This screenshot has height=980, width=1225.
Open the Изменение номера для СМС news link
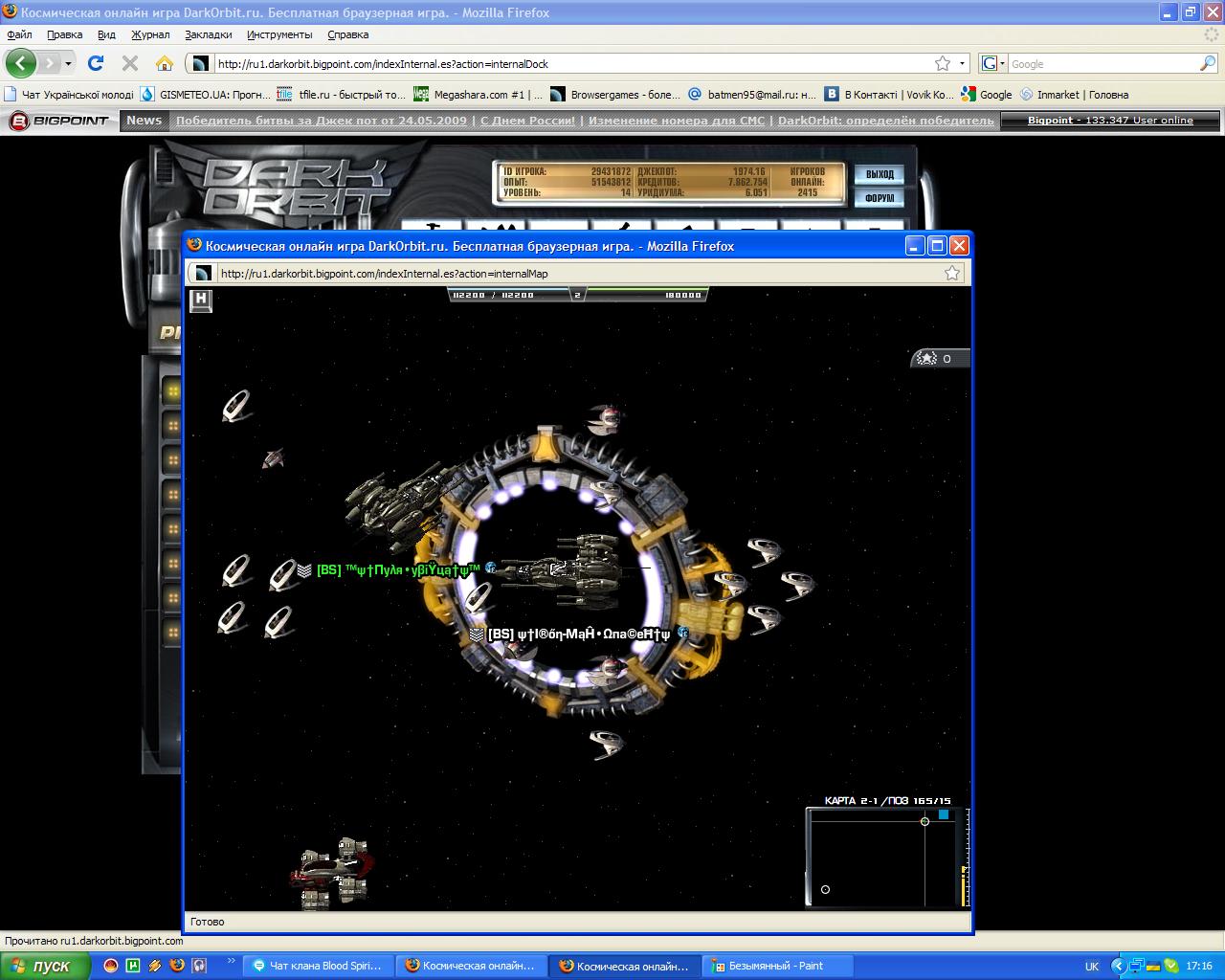coord(677,121)
